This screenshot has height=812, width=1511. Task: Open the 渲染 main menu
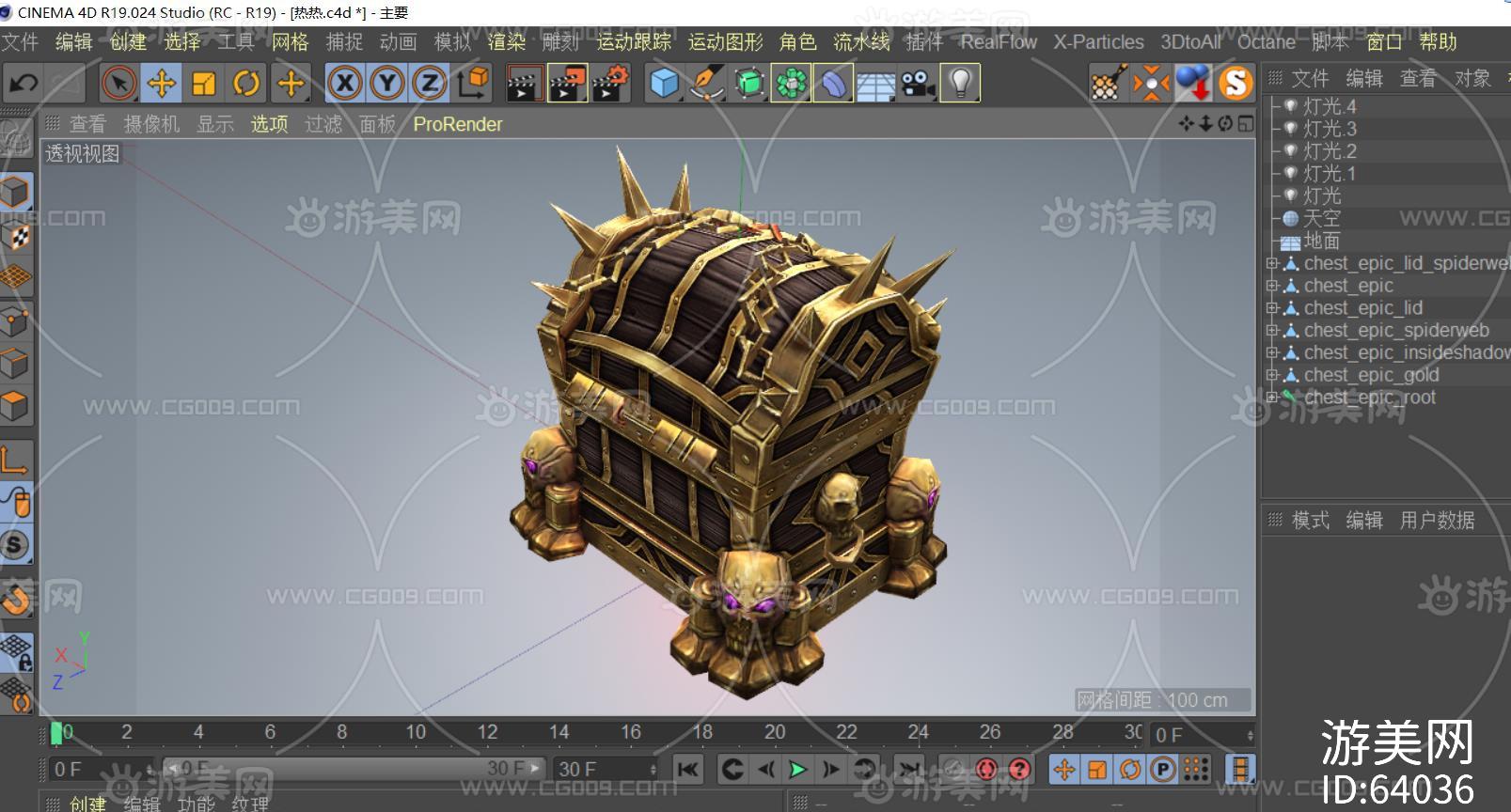pyautogui.click(x=507, y=41)
